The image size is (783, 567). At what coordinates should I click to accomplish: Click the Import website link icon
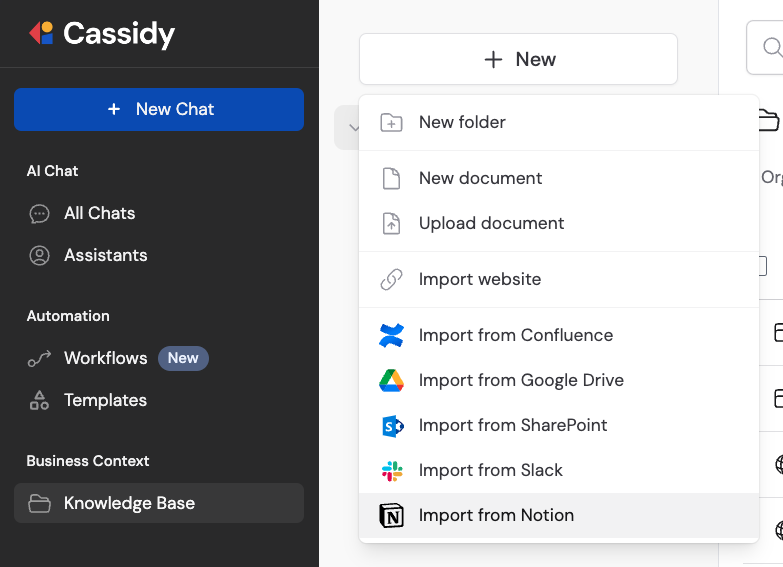pyautogui.click(x=392, y=279)
